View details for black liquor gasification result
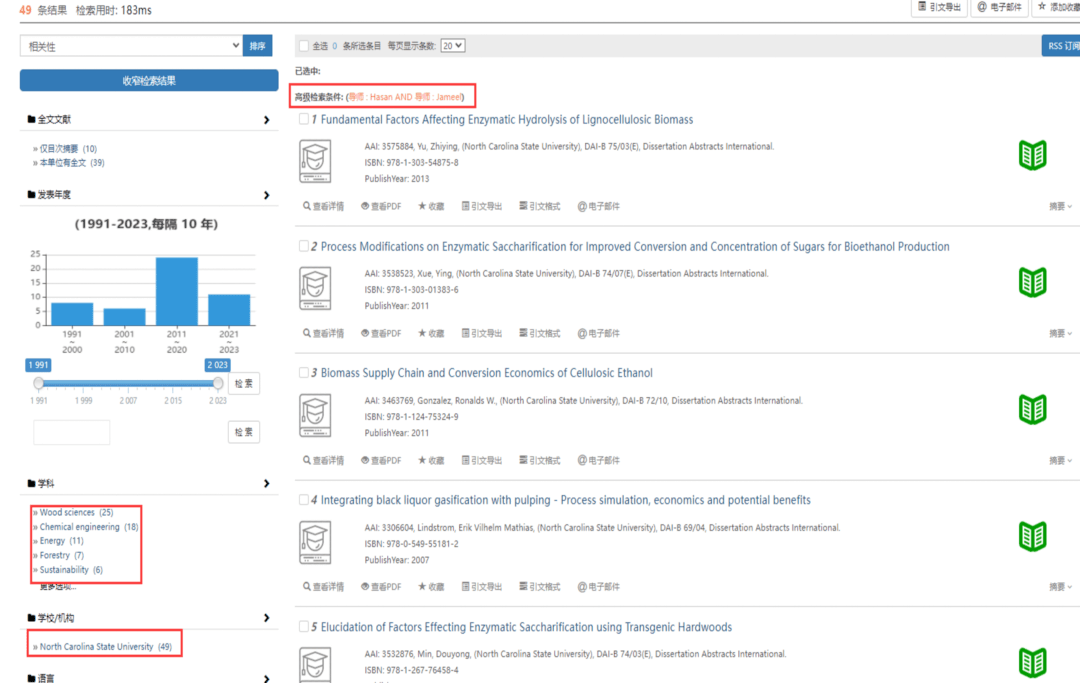Screen dimensions: 1080x683 [323, 587]
